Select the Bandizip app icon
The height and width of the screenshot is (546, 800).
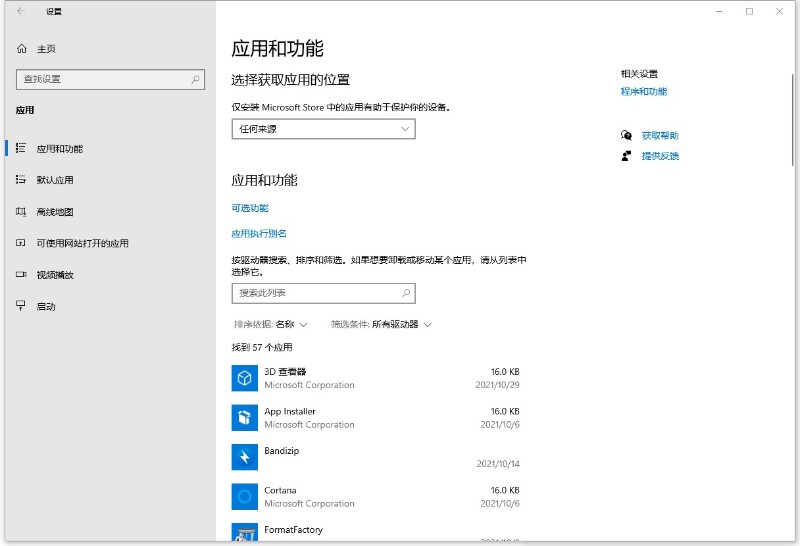245,457
